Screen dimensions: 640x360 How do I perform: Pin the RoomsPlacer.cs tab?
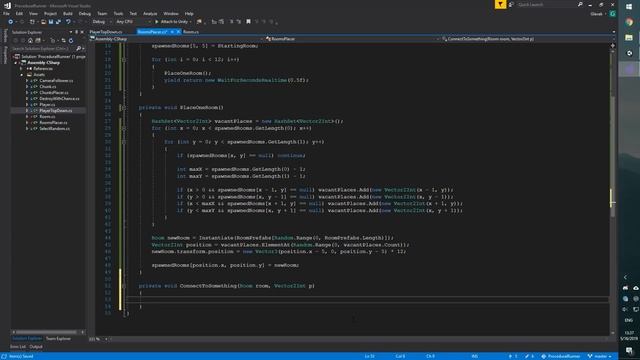(172, 32)
